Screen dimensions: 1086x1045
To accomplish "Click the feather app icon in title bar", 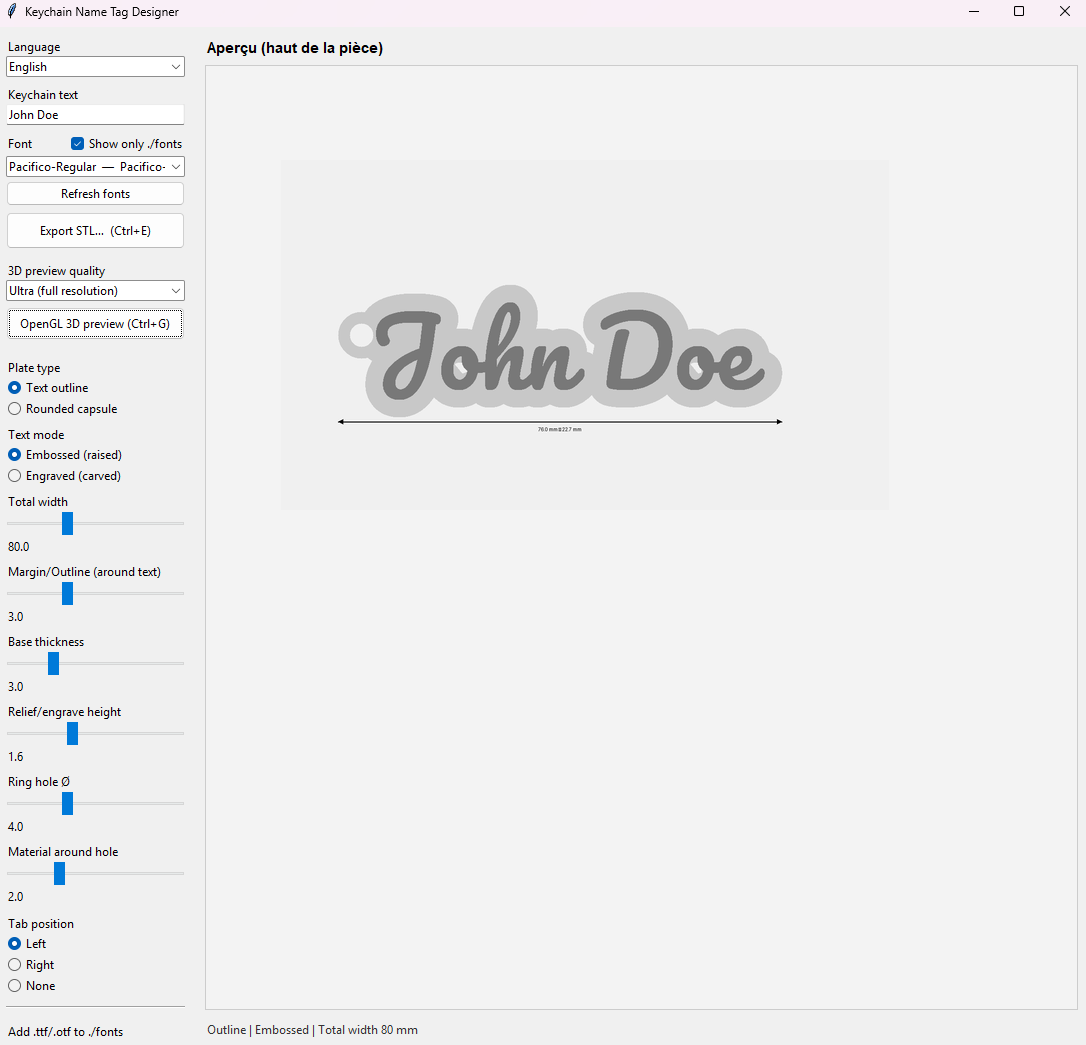I will click(x=12, y=11).
